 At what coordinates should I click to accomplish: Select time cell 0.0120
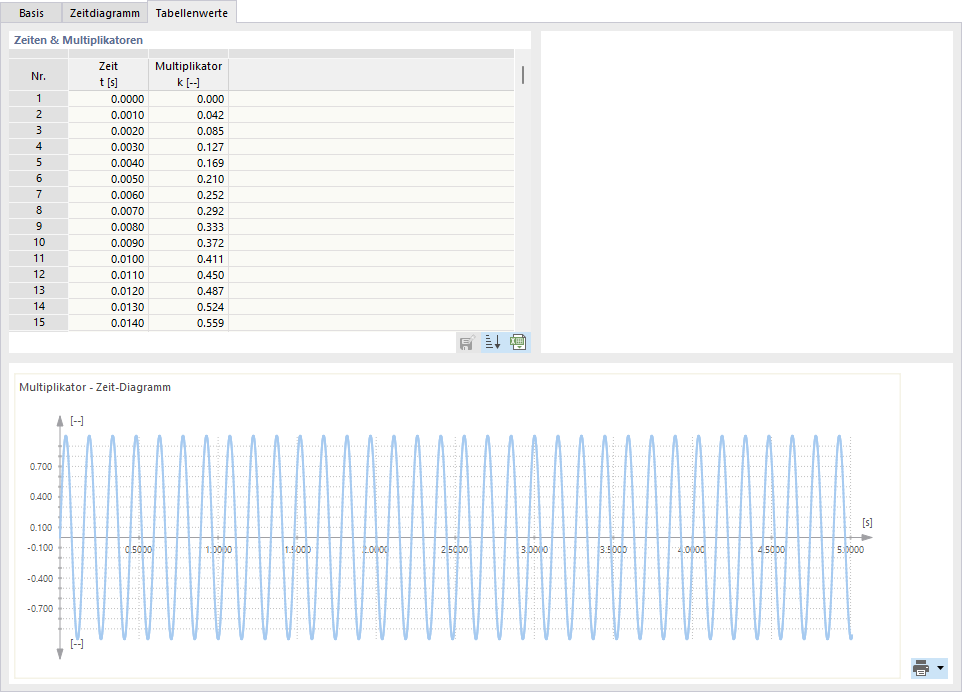point(109,290)
